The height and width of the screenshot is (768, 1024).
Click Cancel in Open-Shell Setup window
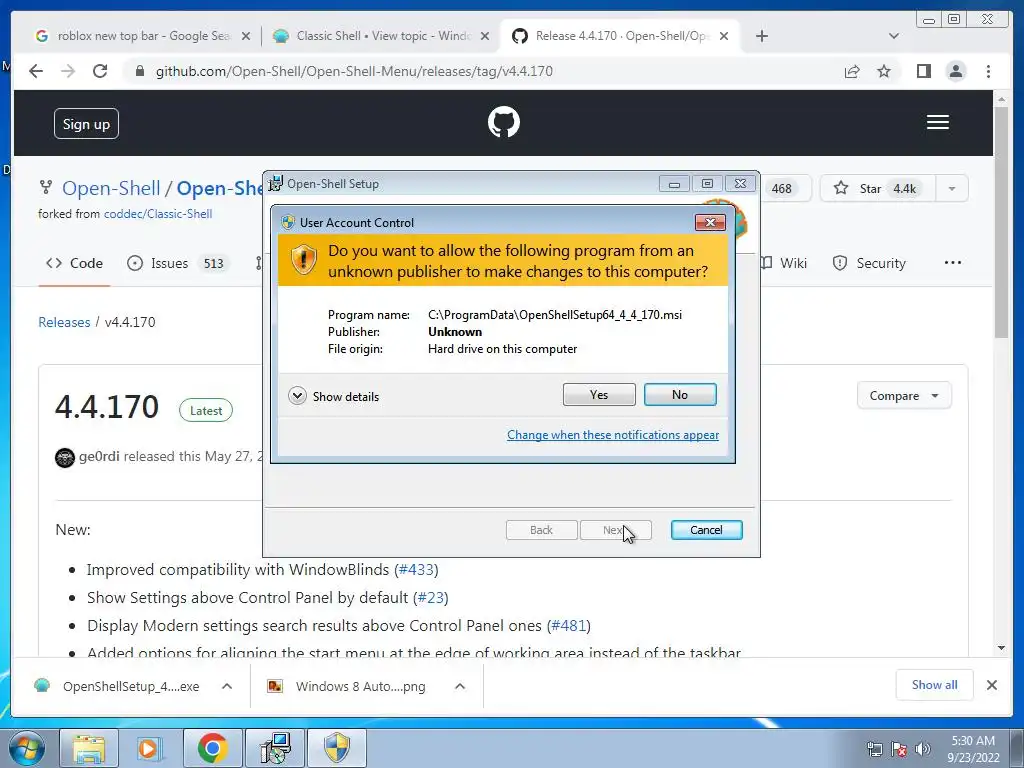click(707, 530)
